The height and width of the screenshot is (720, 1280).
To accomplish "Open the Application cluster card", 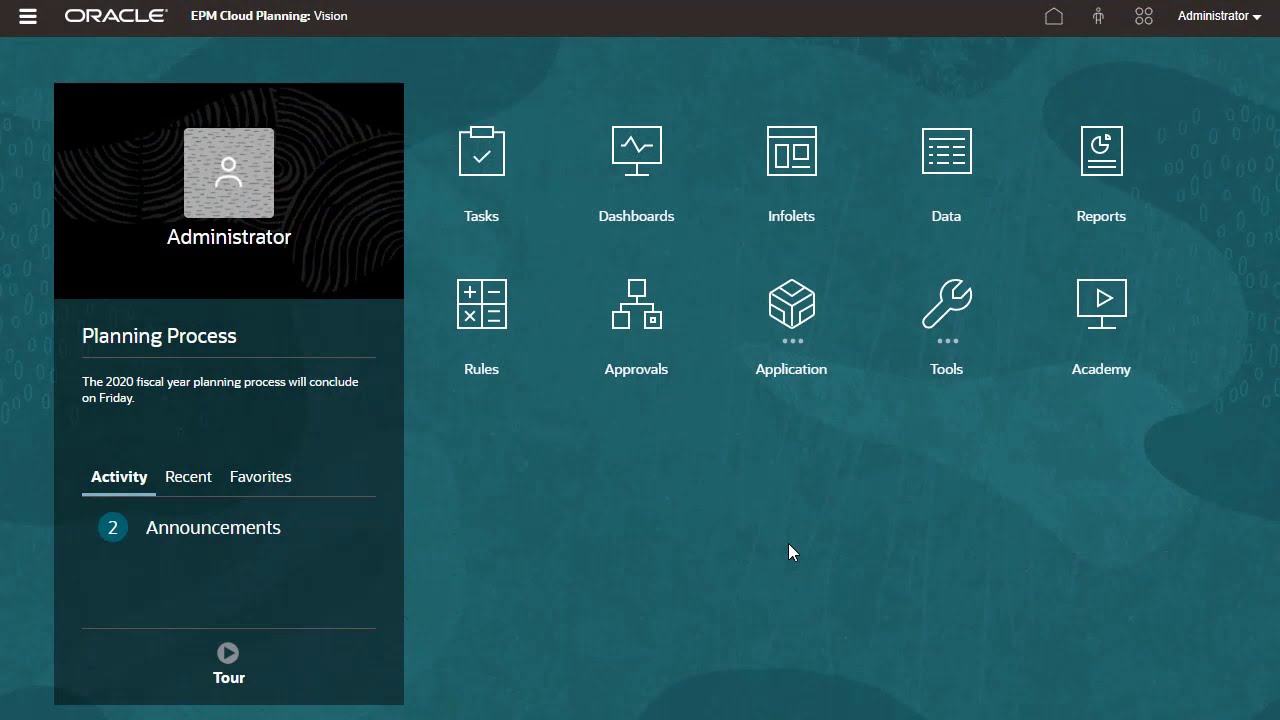I will pyautogui.click(x=791, y=326).
